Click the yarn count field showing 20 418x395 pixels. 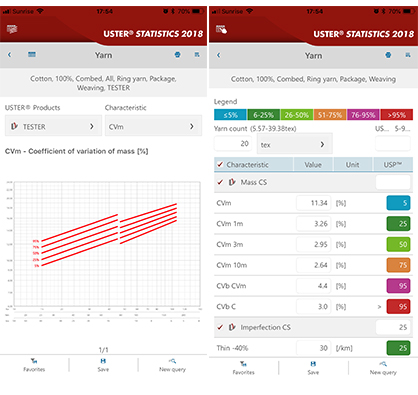[x=234, y=143]
